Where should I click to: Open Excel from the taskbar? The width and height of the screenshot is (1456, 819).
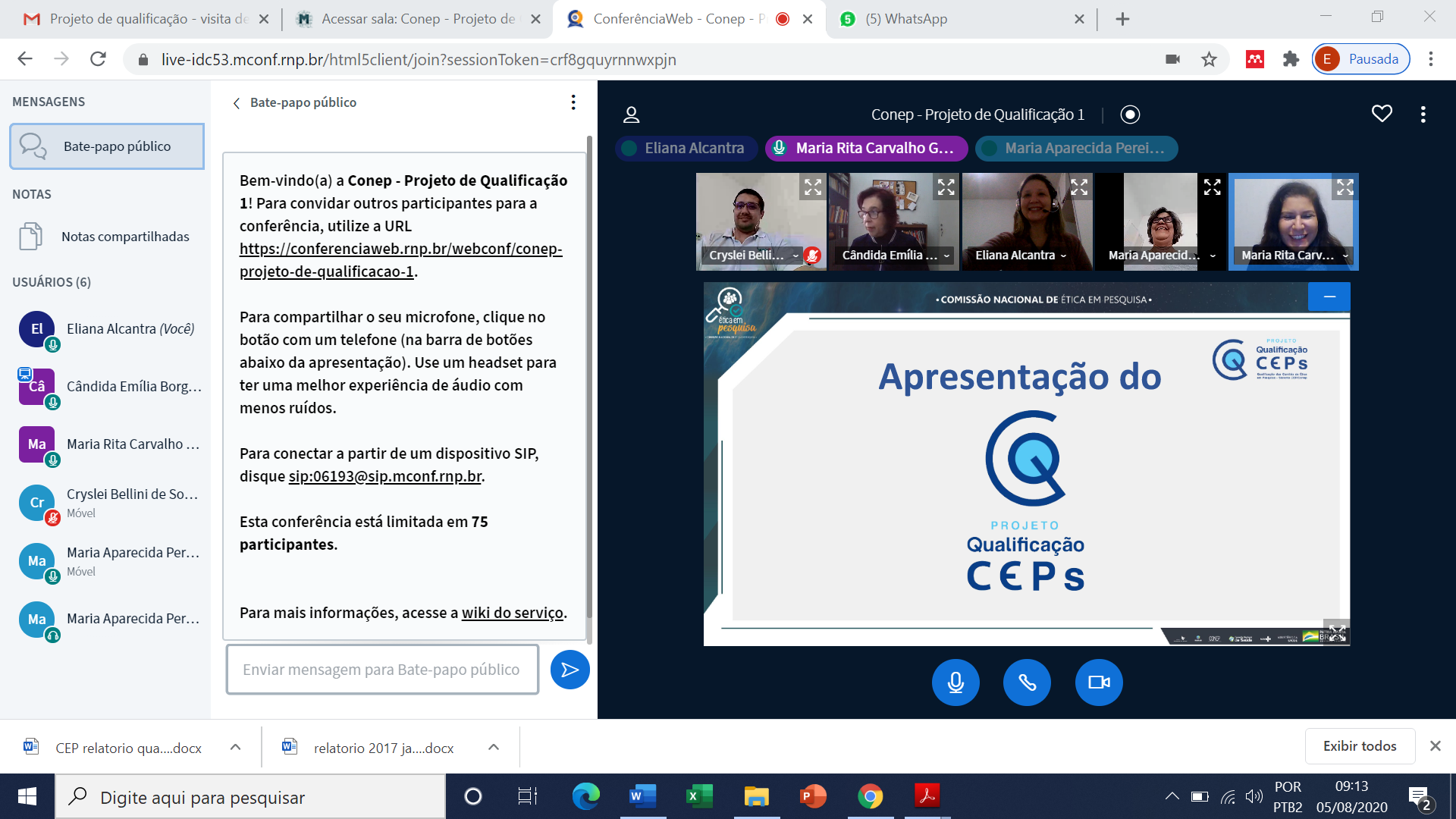(699, 796)
